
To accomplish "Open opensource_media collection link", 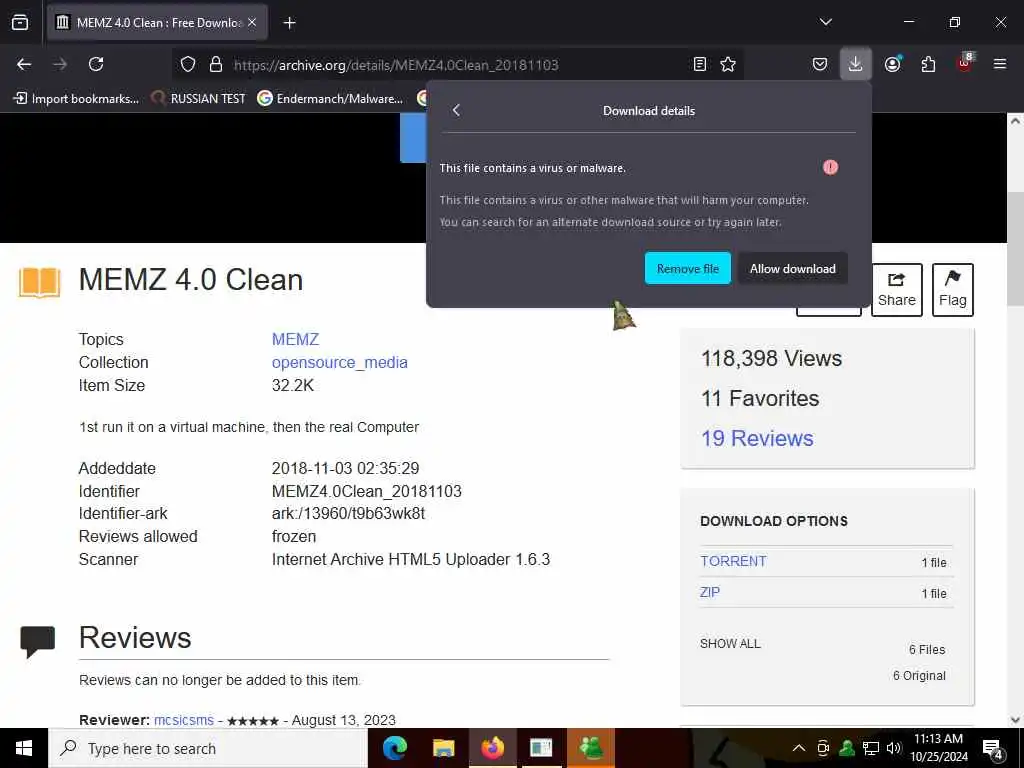I will click(340, 362).
